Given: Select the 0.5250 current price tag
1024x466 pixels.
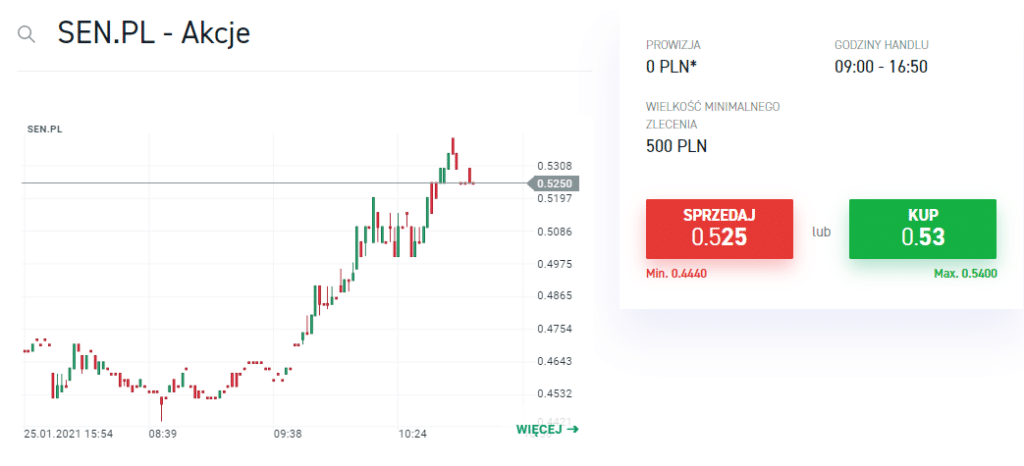Looking at the screenshot, I should point(553,183).
